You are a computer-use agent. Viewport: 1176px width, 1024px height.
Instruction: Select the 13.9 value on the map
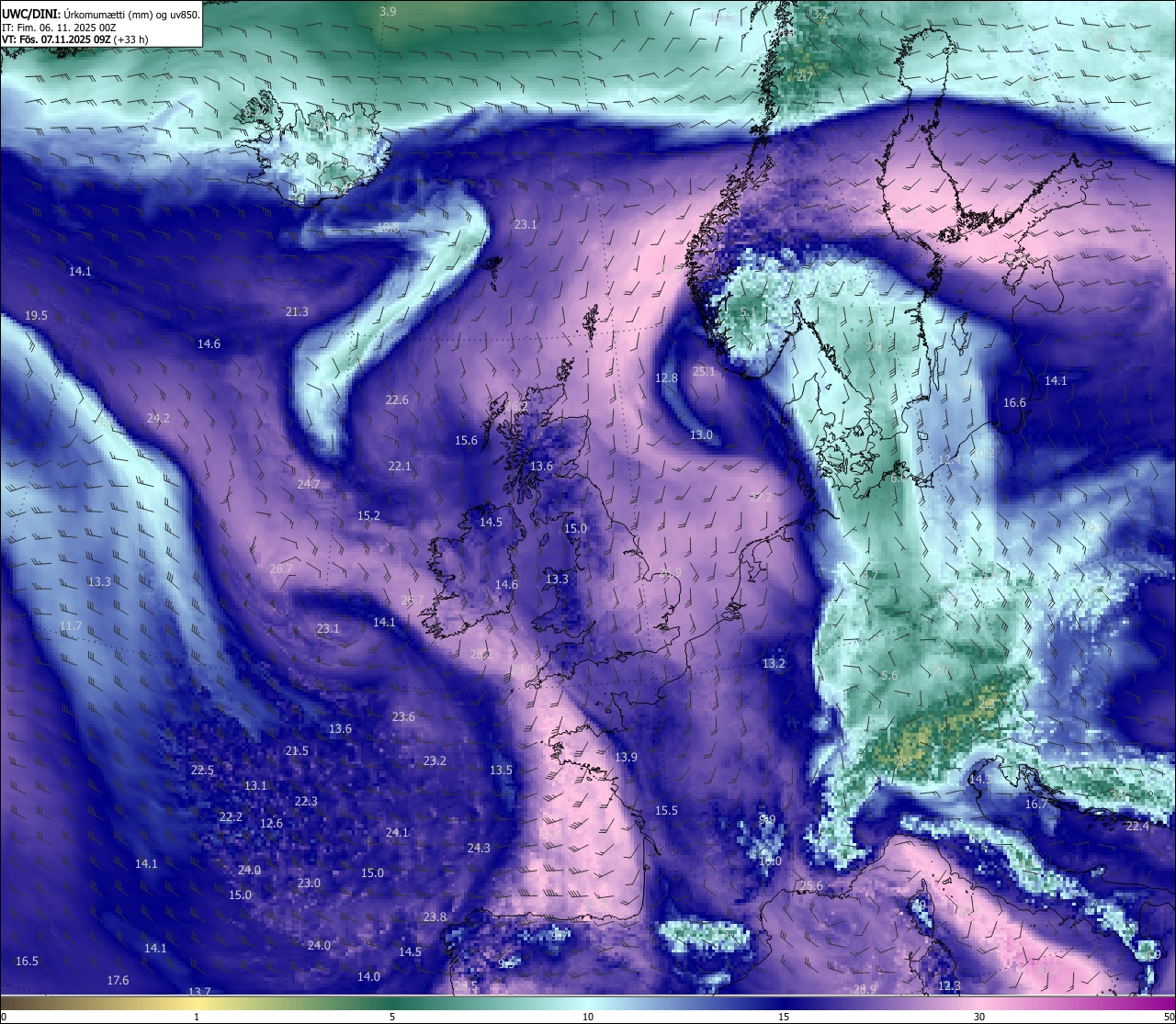(626, 757)
